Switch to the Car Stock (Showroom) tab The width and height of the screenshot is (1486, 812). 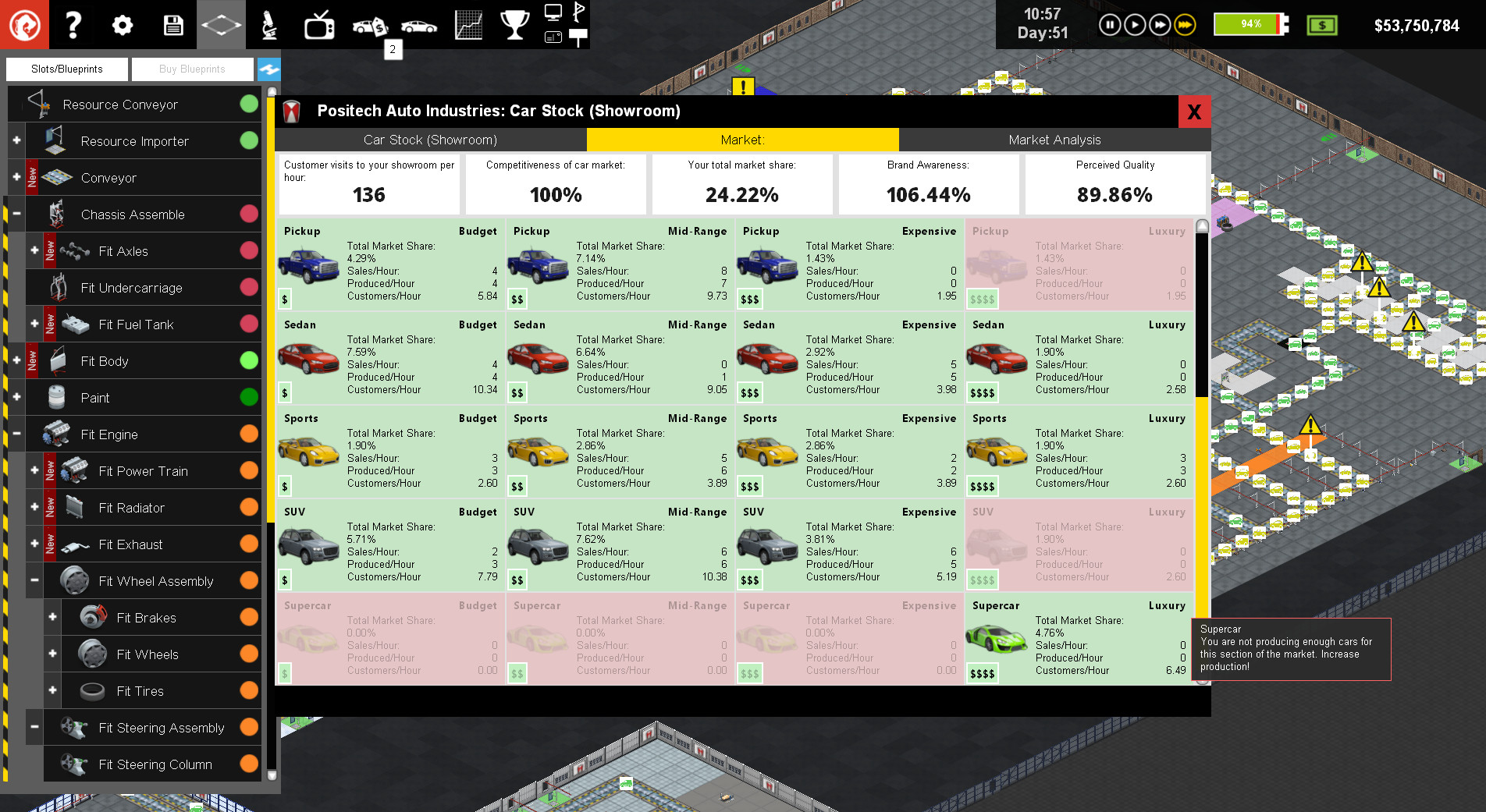pyautogui.click(x=429, y=140)
